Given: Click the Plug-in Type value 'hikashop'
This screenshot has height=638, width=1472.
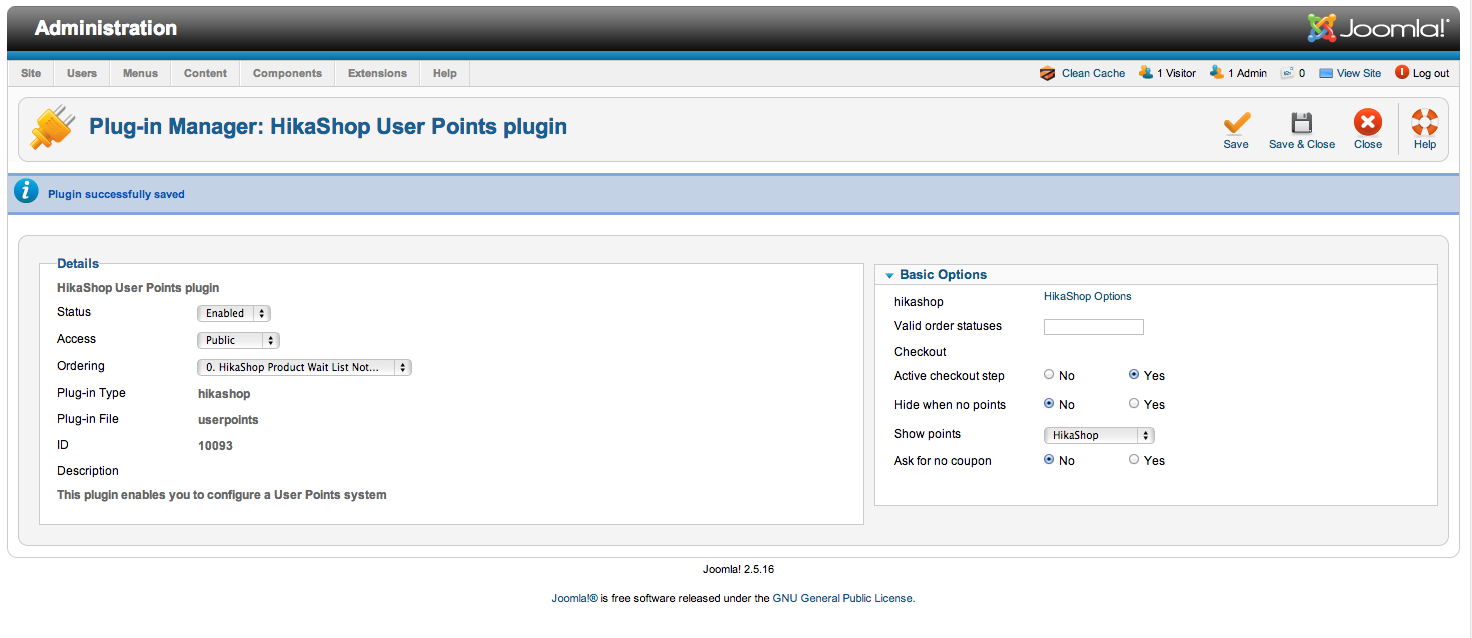Looking at the screenshot, I should (x=224, y=394).
